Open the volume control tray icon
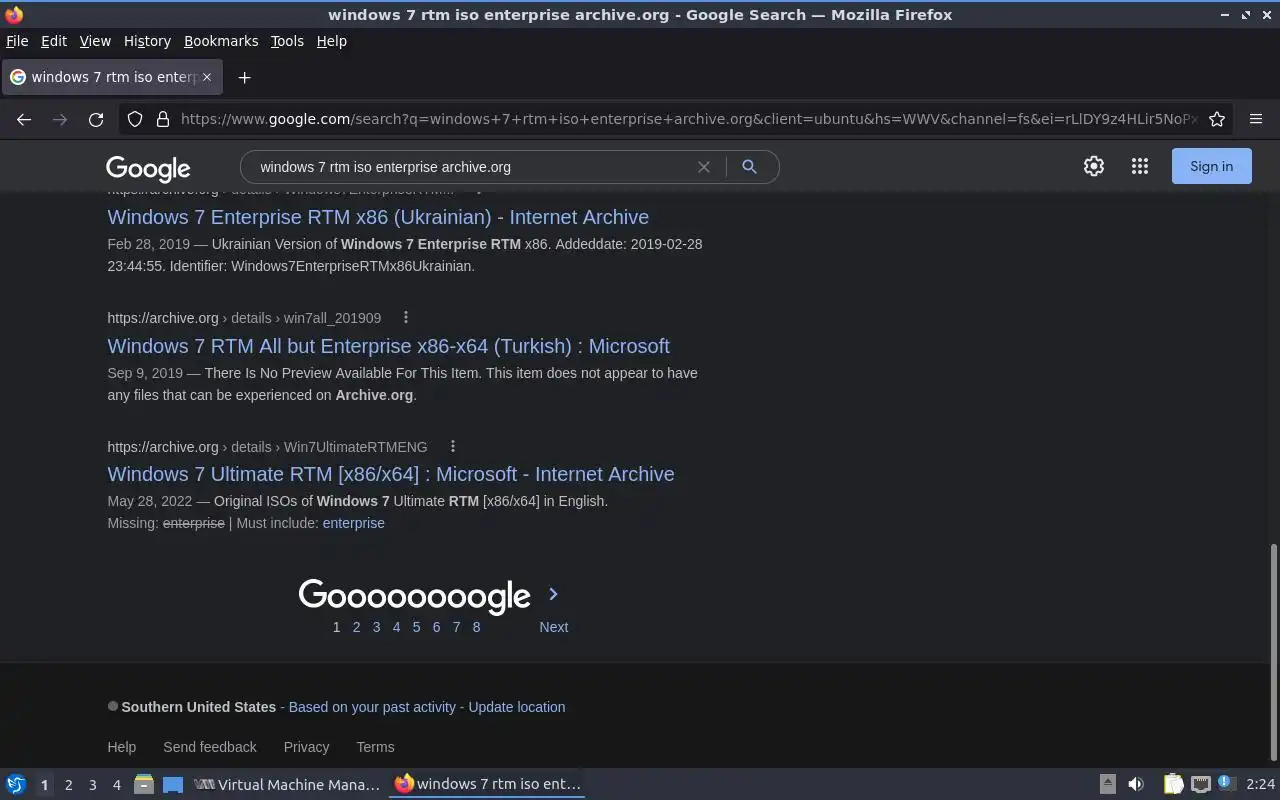1280x800 pixels. [x=1136, y=784]
